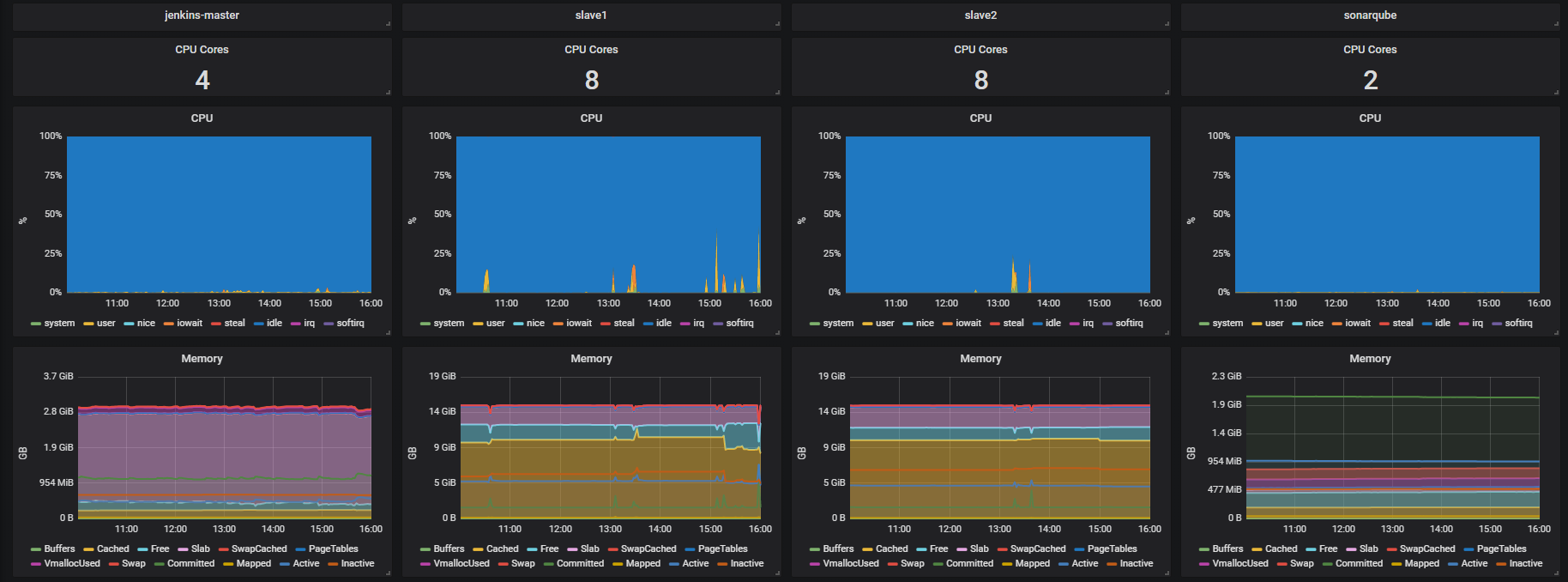Click inside the sonarqube Memory graph area

1393,447
